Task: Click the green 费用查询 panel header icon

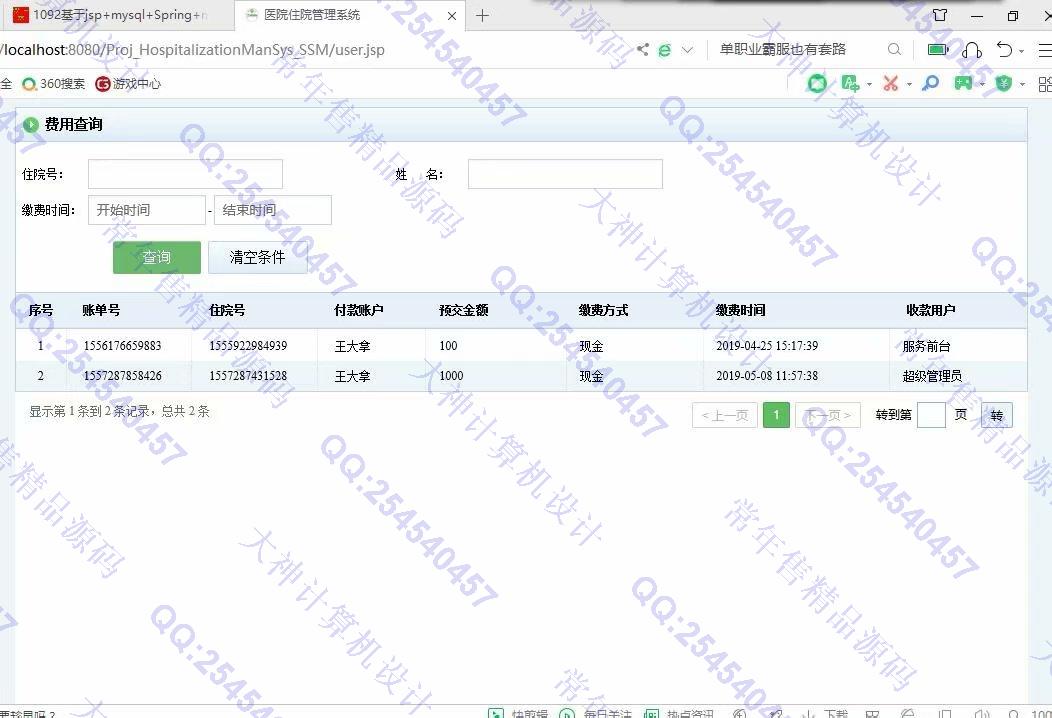Action: (31, 125)
